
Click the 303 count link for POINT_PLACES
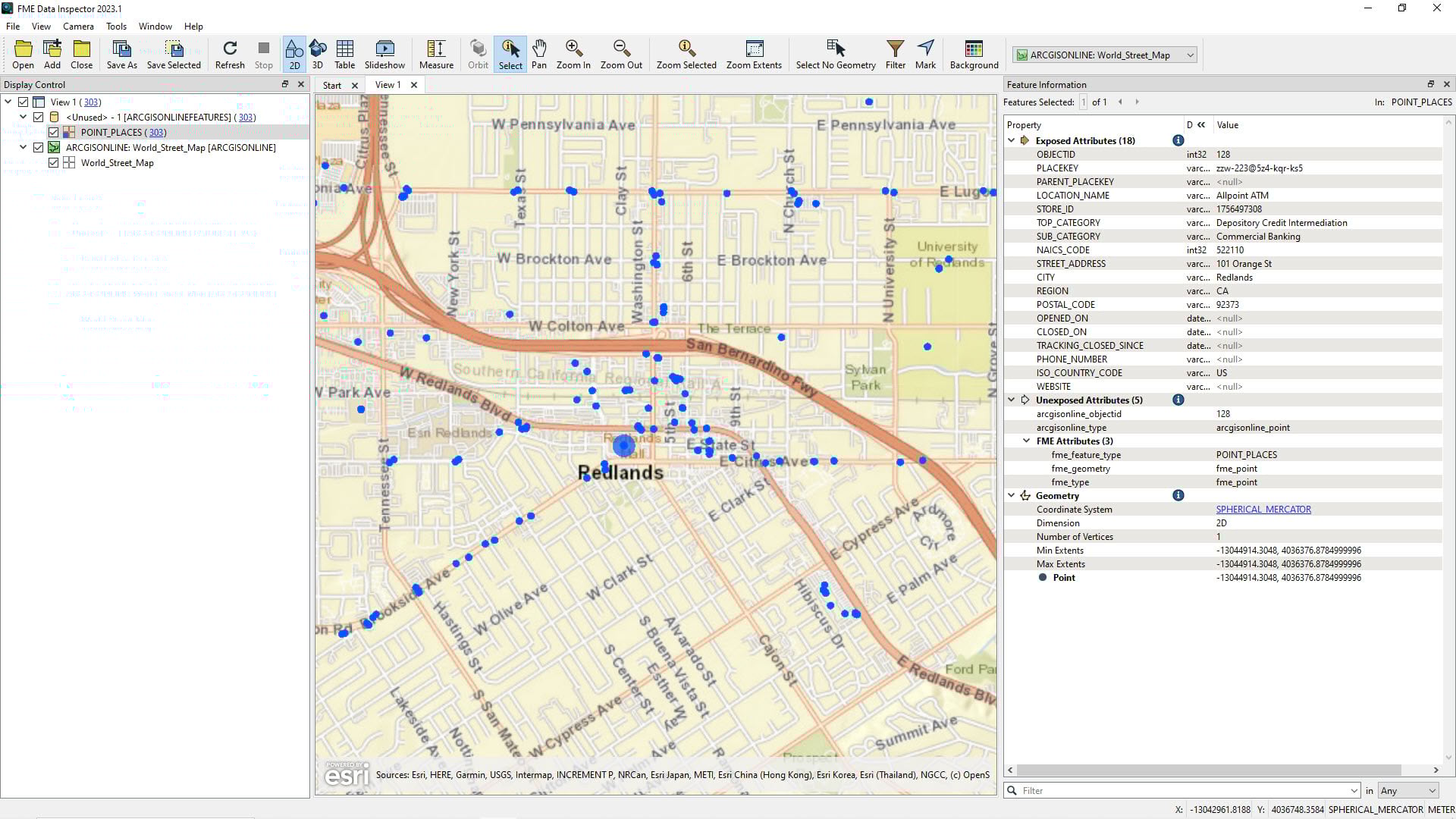pos(157,132)
